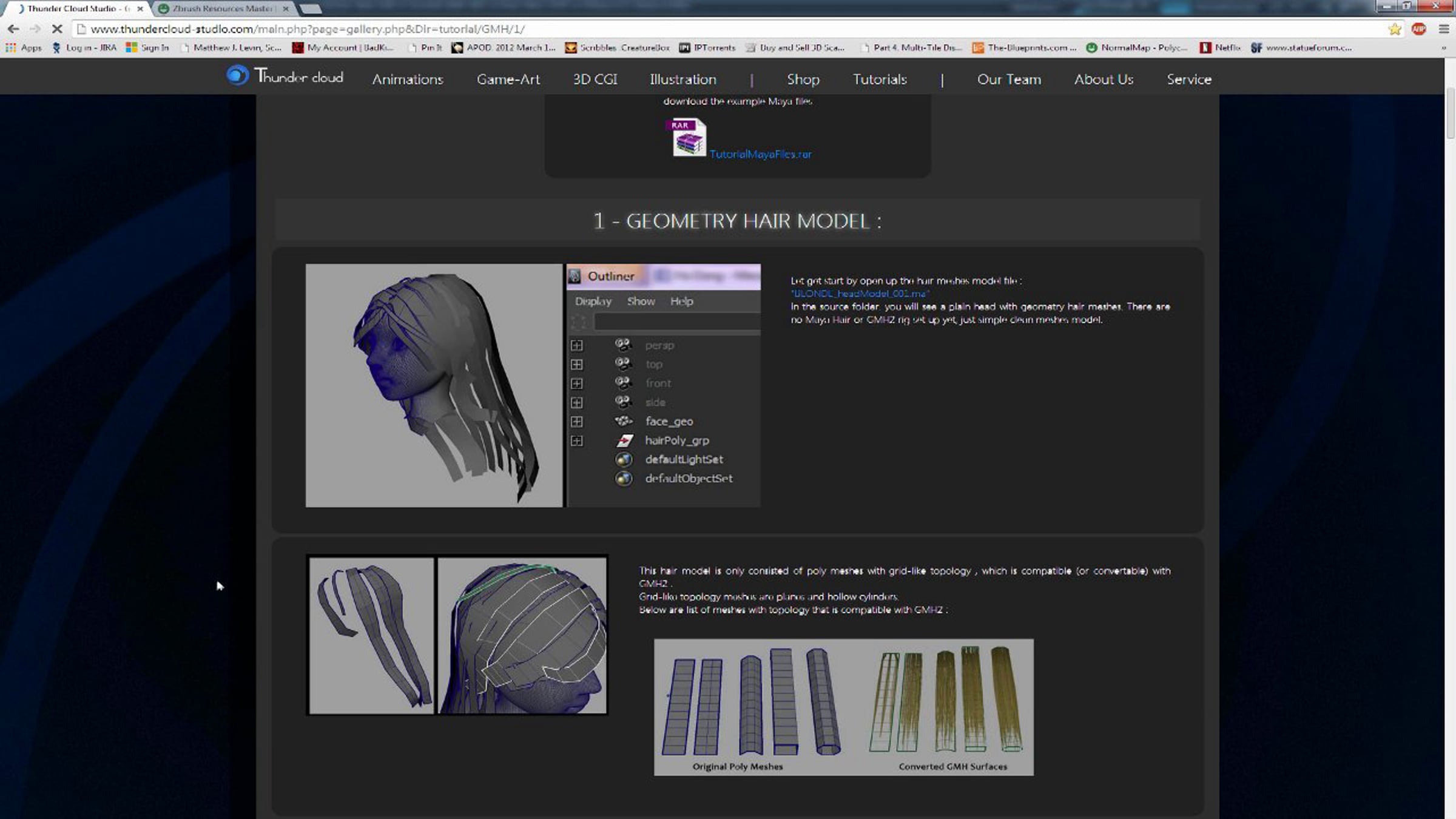The width and height of the screenshot is (1456, 819).
Task: Expand the face_geo node in Outliner
Action: point(576,422)
